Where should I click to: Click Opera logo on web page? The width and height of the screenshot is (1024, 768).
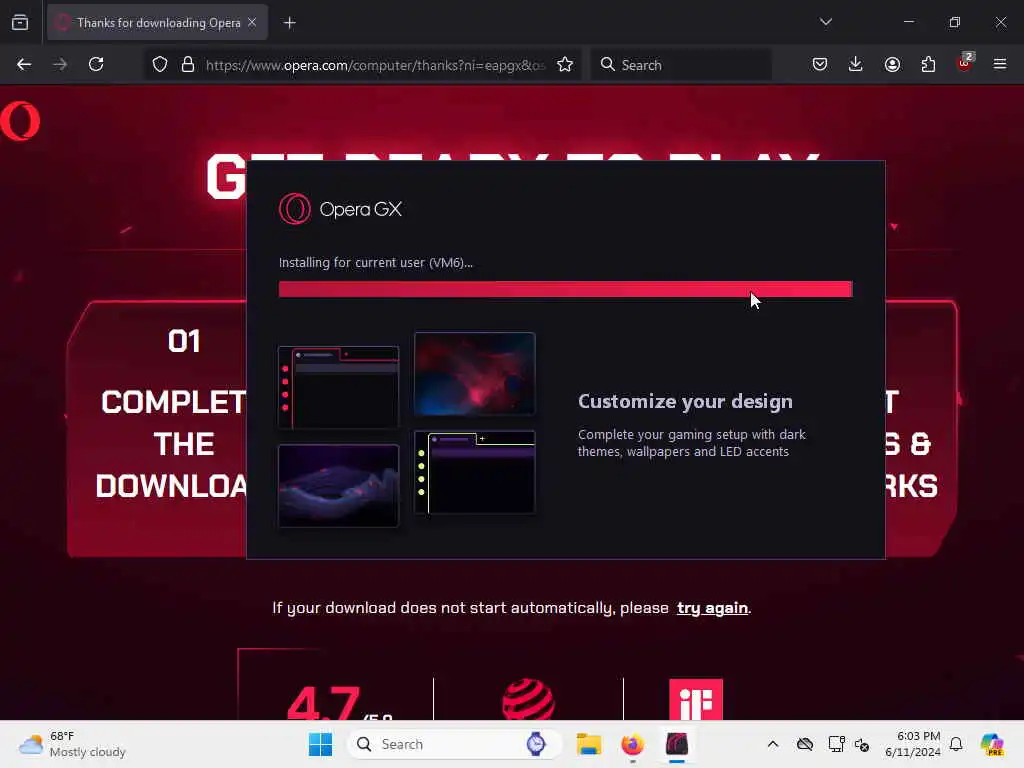point(20,121)
